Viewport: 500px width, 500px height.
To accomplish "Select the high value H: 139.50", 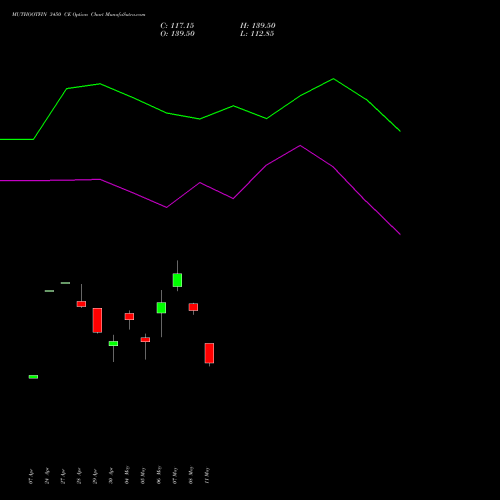I will tap(258, 26).
